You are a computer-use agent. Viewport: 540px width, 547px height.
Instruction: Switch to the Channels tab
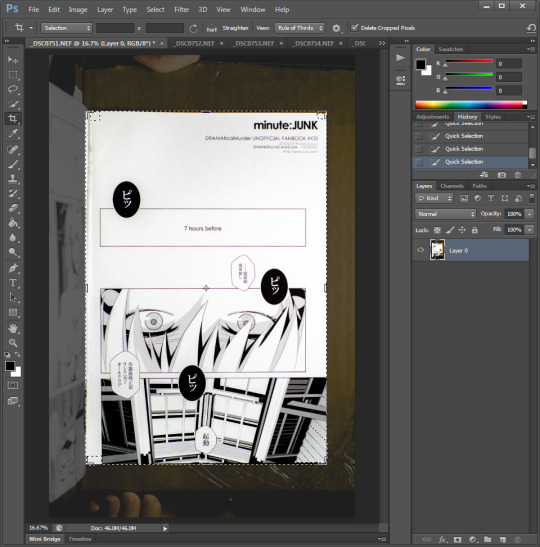click(x=452, y=186)
